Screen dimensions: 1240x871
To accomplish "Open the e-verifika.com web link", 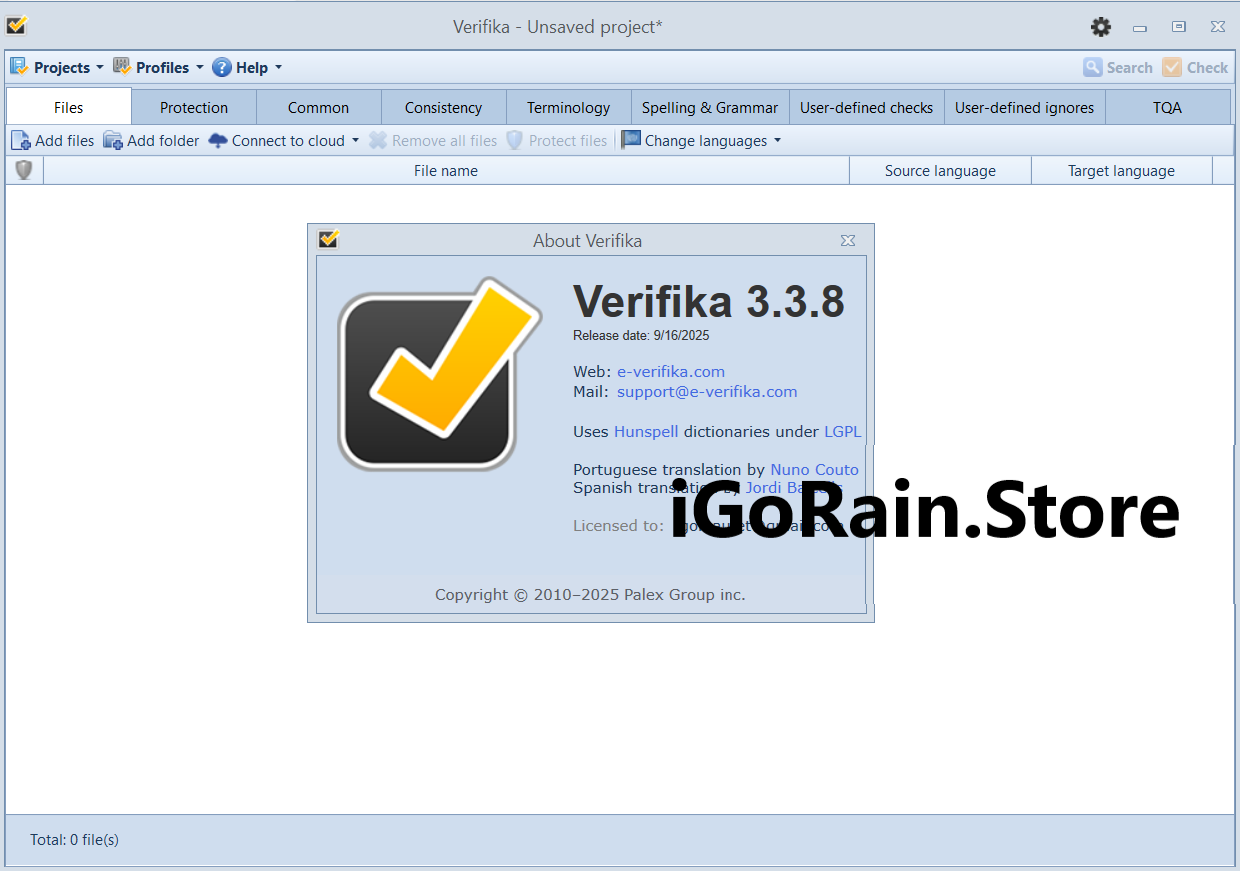I will [670, 372].
